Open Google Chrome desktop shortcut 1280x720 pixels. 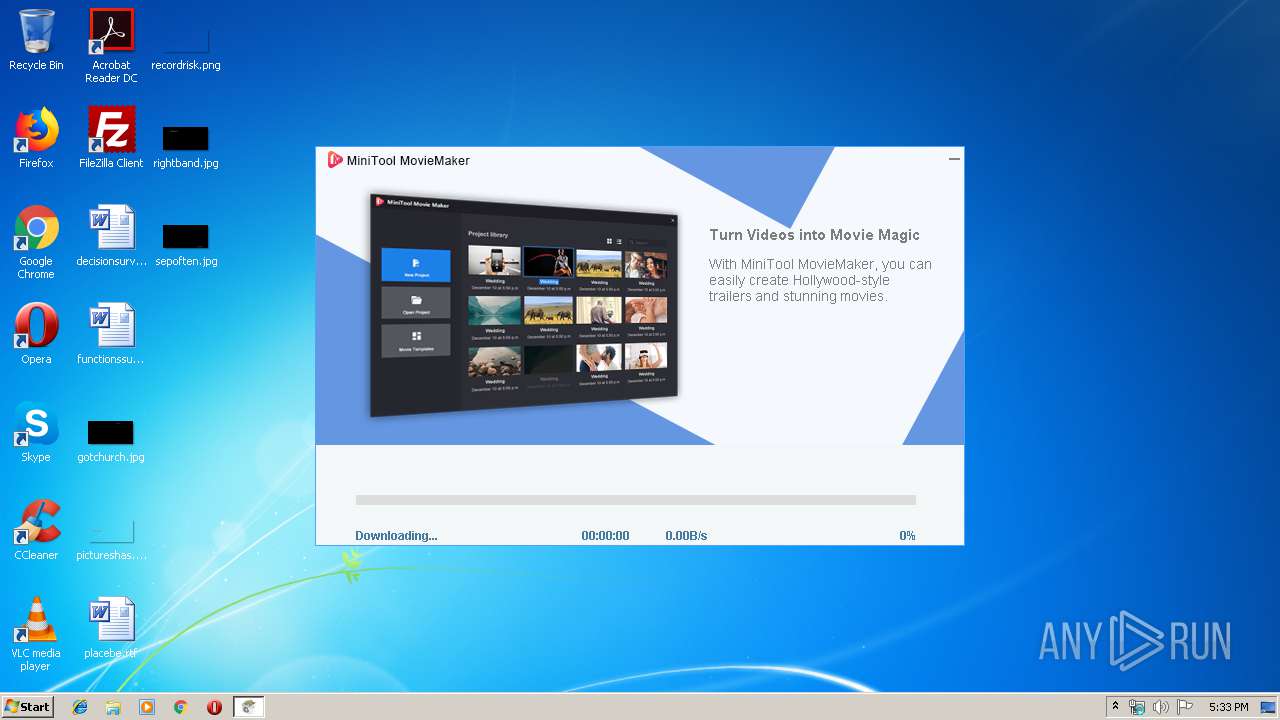(x=36, y=242)
